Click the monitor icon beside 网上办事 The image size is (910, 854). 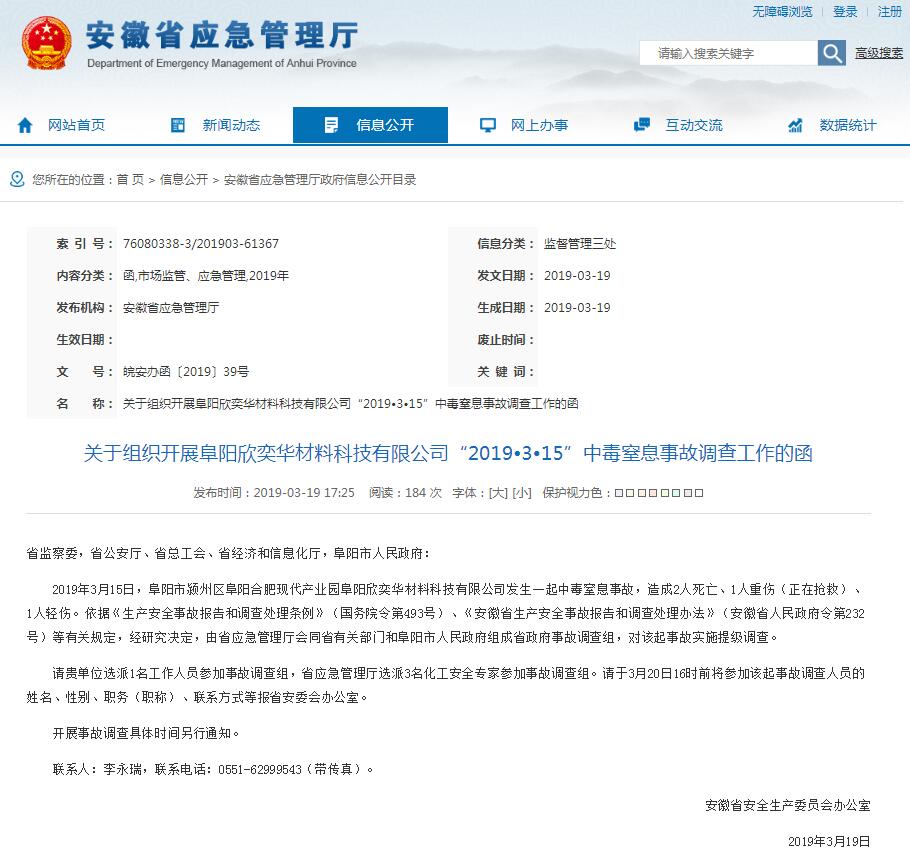tap(487, 125)
